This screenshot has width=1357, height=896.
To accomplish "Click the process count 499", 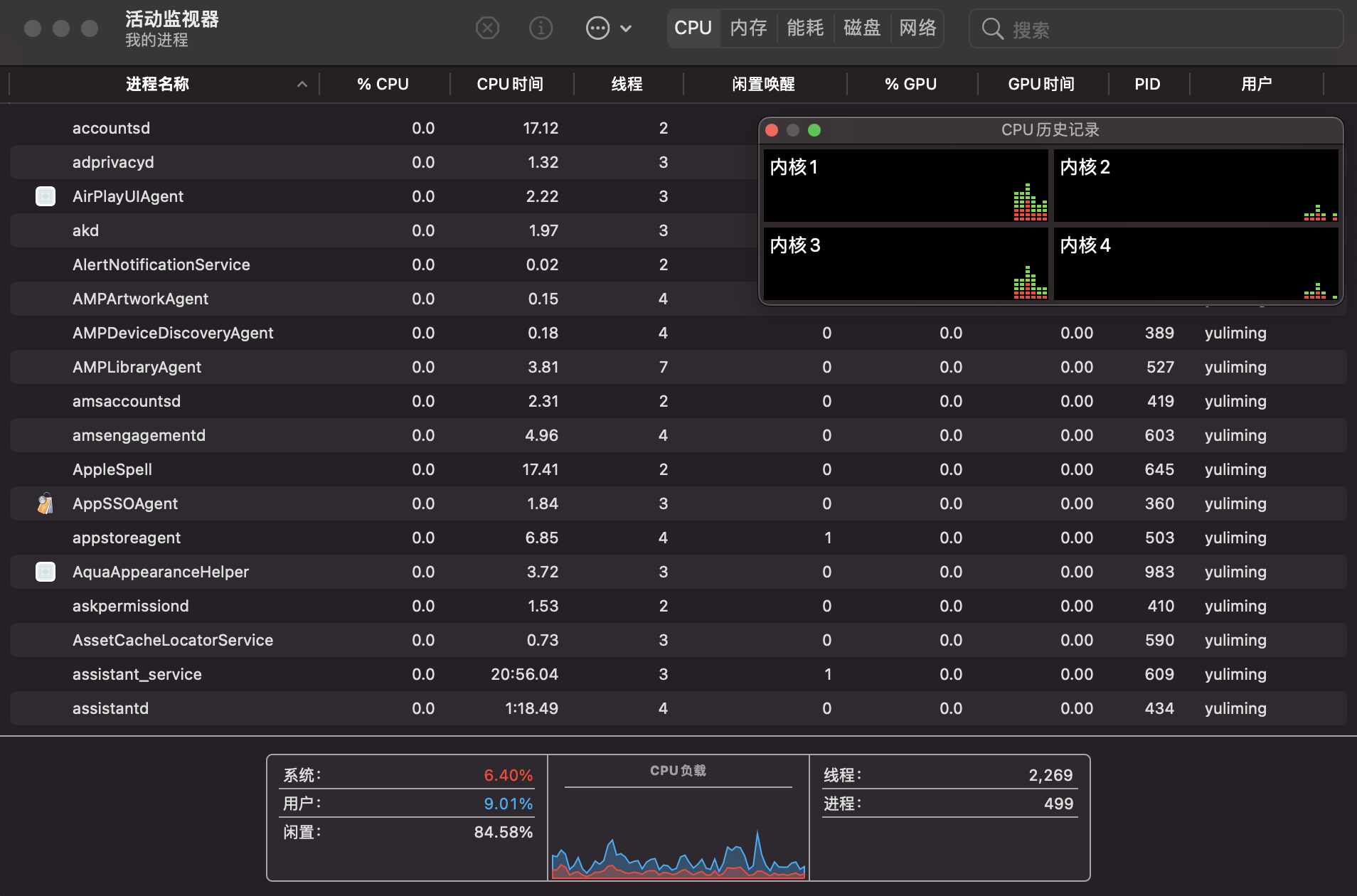I will click(1058, 804).
